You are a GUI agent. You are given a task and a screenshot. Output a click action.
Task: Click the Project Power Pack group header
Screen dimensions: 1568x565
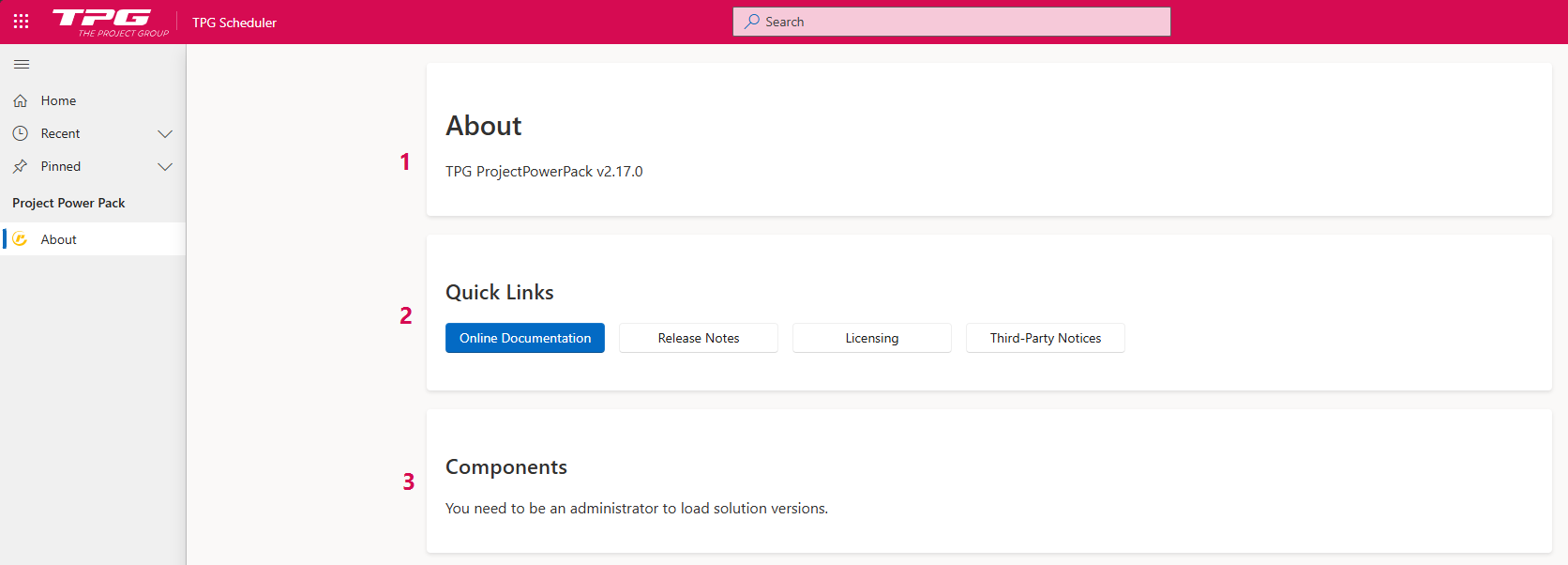[68, 203]
